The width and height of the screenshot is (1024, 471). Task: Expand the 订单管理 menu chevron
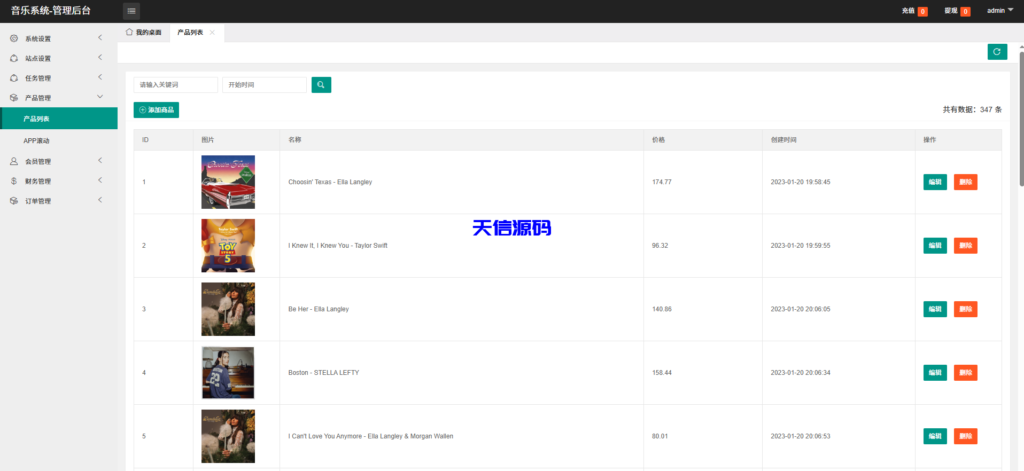(100, 201)
